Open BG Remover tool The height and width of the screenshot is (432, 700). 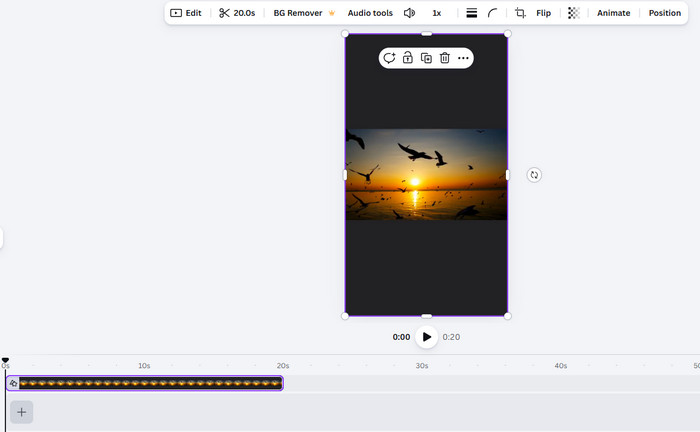[298, 13]
